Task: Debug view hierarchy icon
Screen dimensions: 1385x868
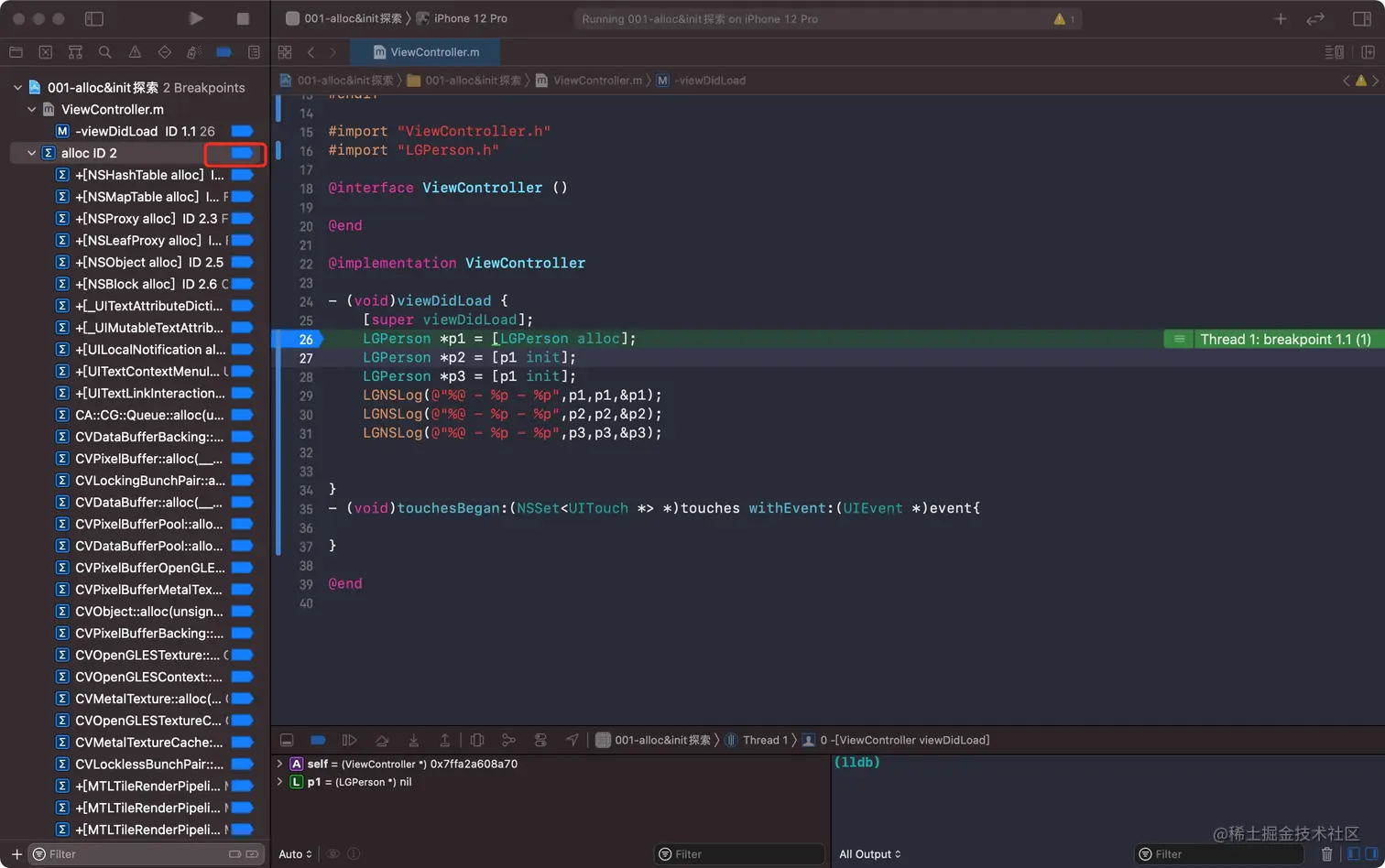Action: click(477, 740)
